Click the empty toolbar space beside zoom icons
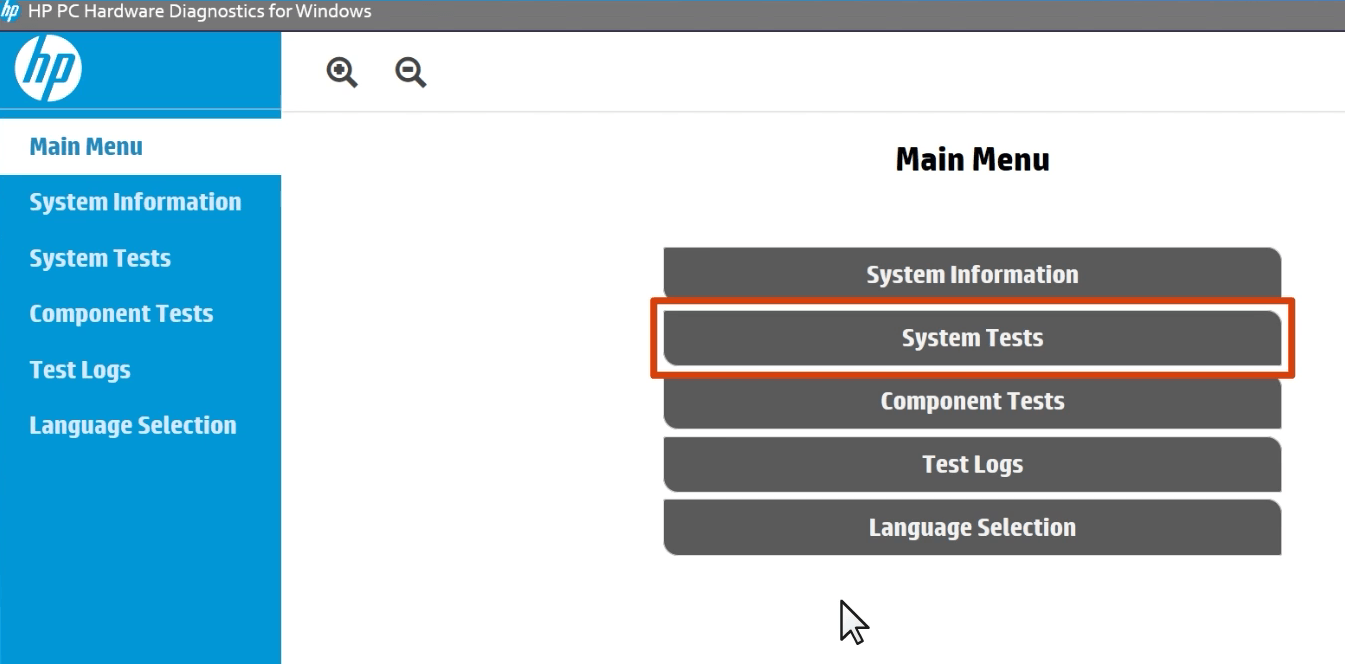 tap(800, 72)
